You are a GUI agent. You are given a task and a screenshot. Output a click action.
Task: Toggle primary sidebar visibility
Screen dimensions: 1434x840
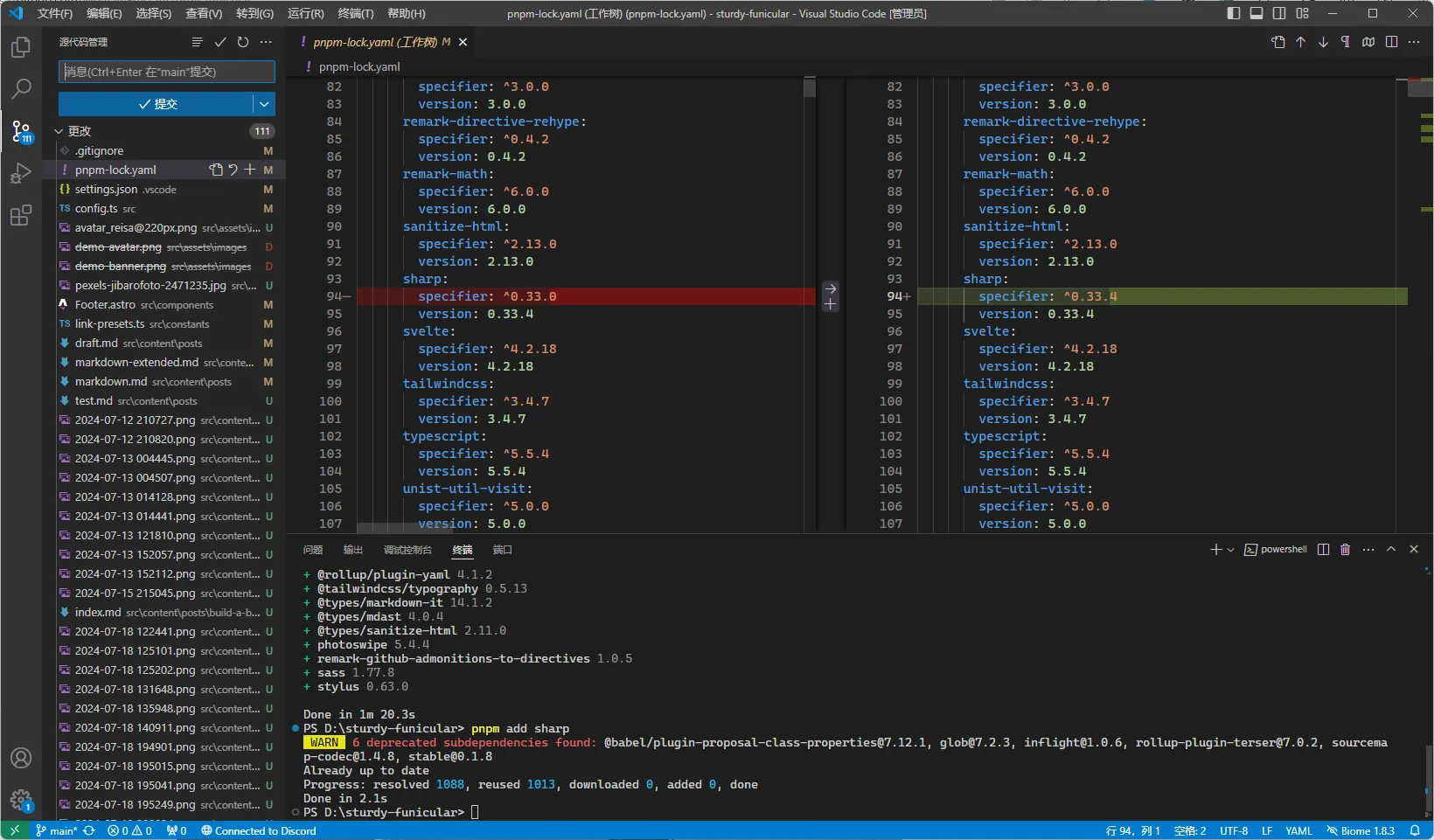tap(1234, 13)
